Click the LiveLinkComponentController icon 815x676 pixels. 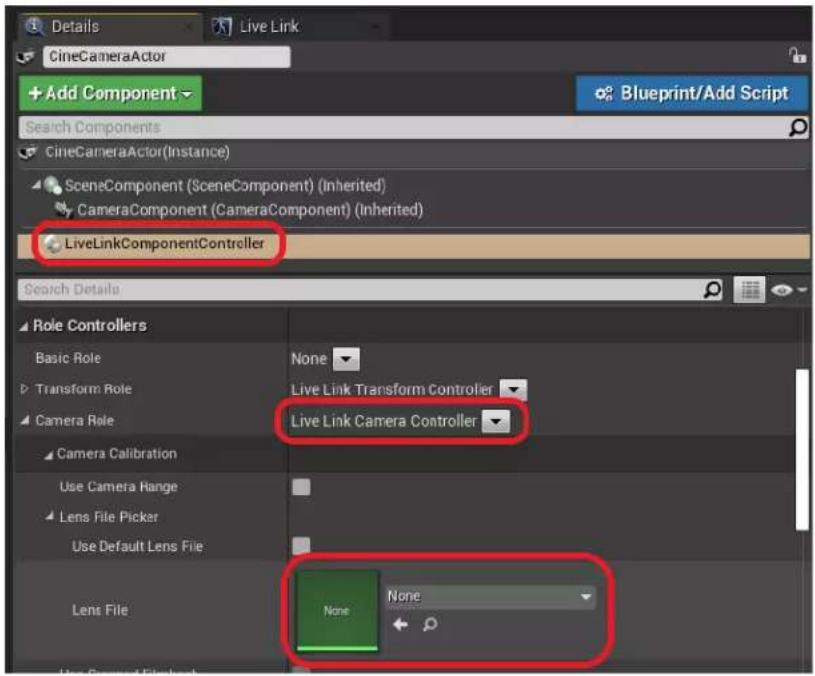[52, 244]
